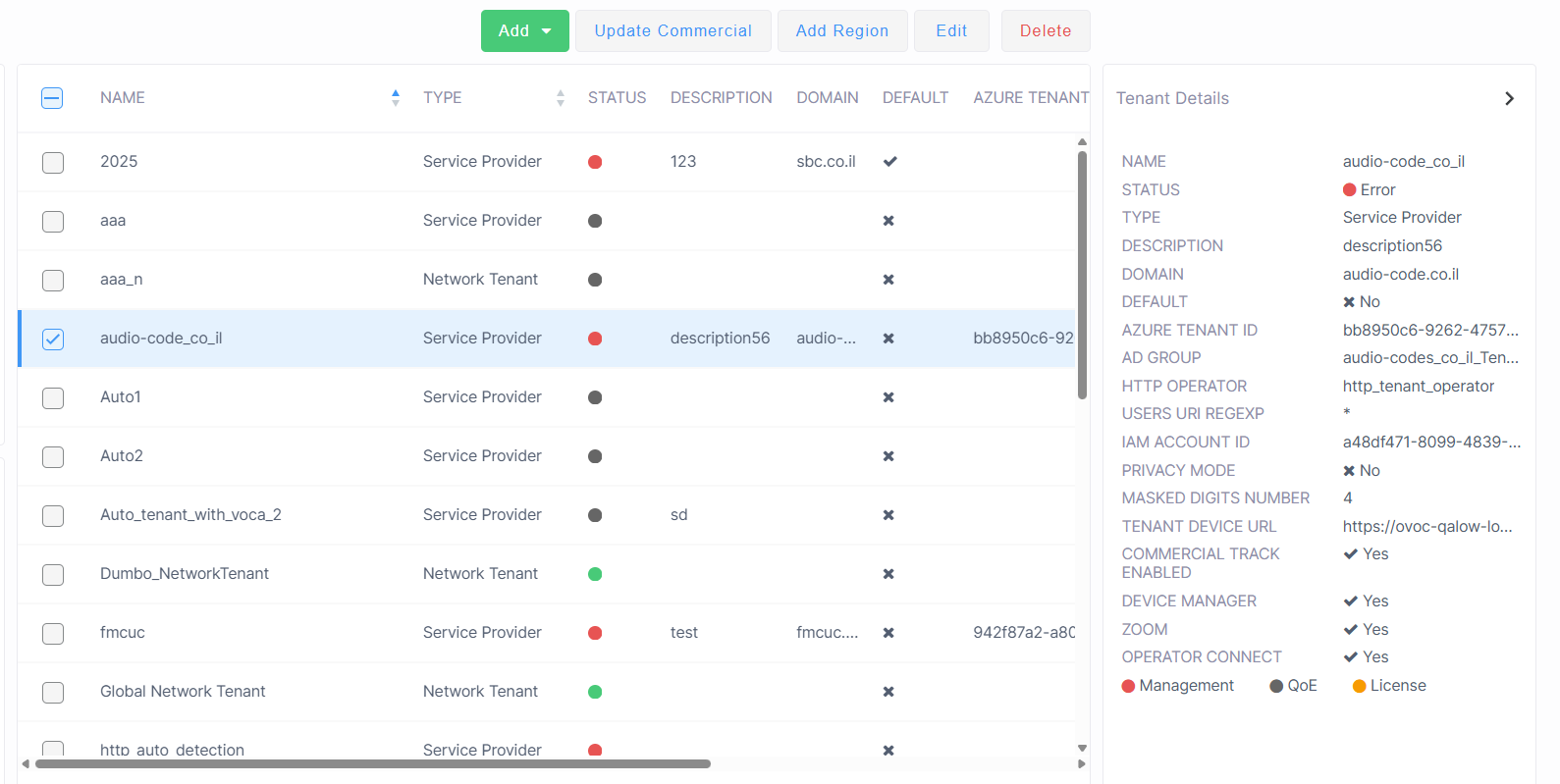
Task: Collapse the Tenant Details panel with chevron
Action: point(1509,98)
